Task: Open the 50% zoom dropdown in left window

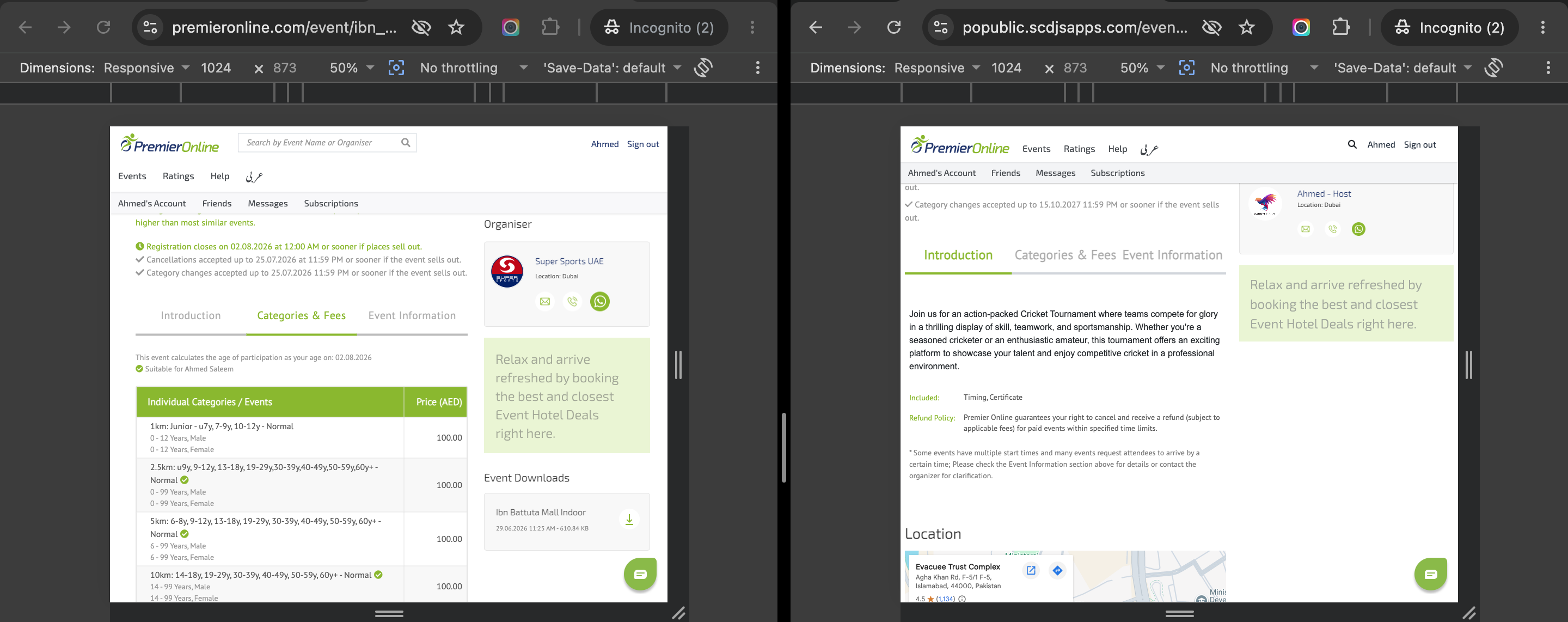Action: pyautogui.click(x=351, y=68)
